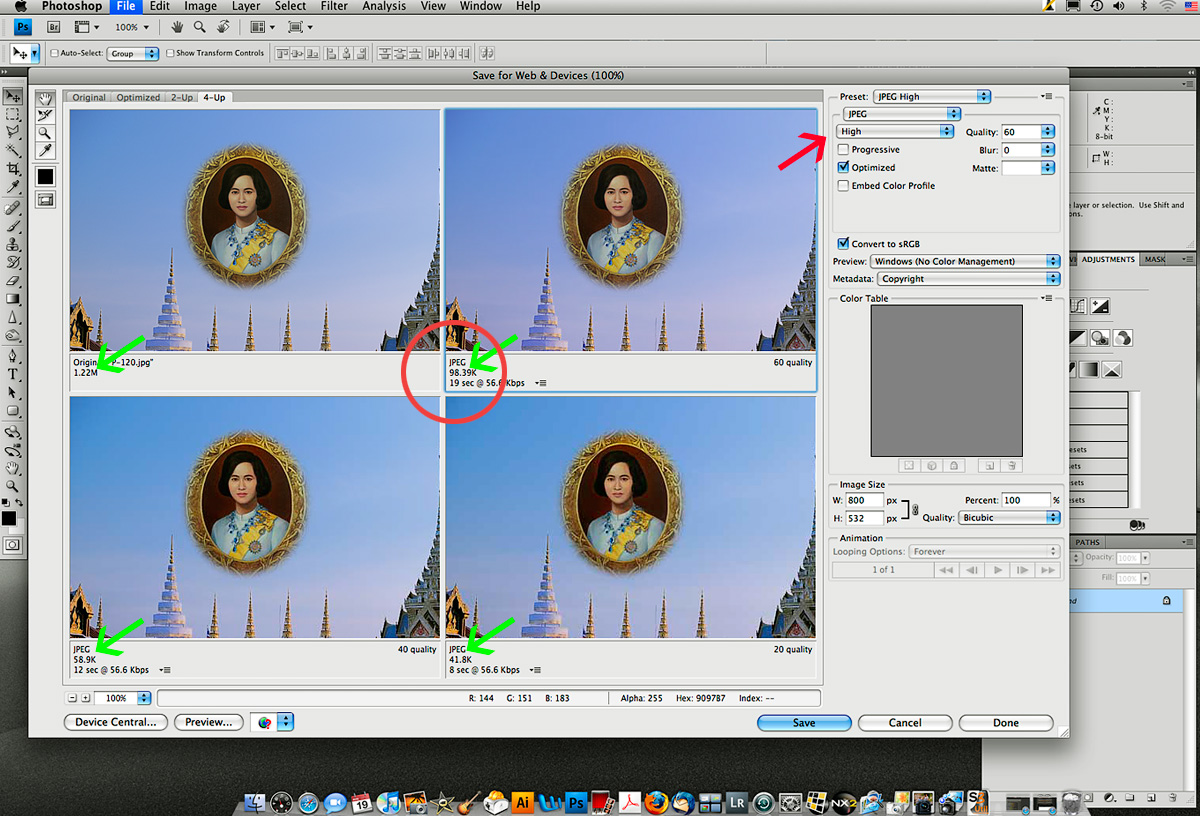Click the Illustrator icon in the Dock

click(x=521, y=802)
